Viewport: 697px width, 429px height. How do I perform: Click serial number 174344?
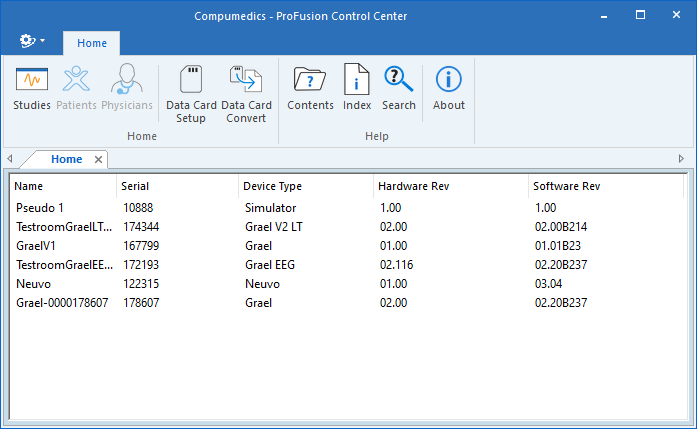click(x=141, y=227)
